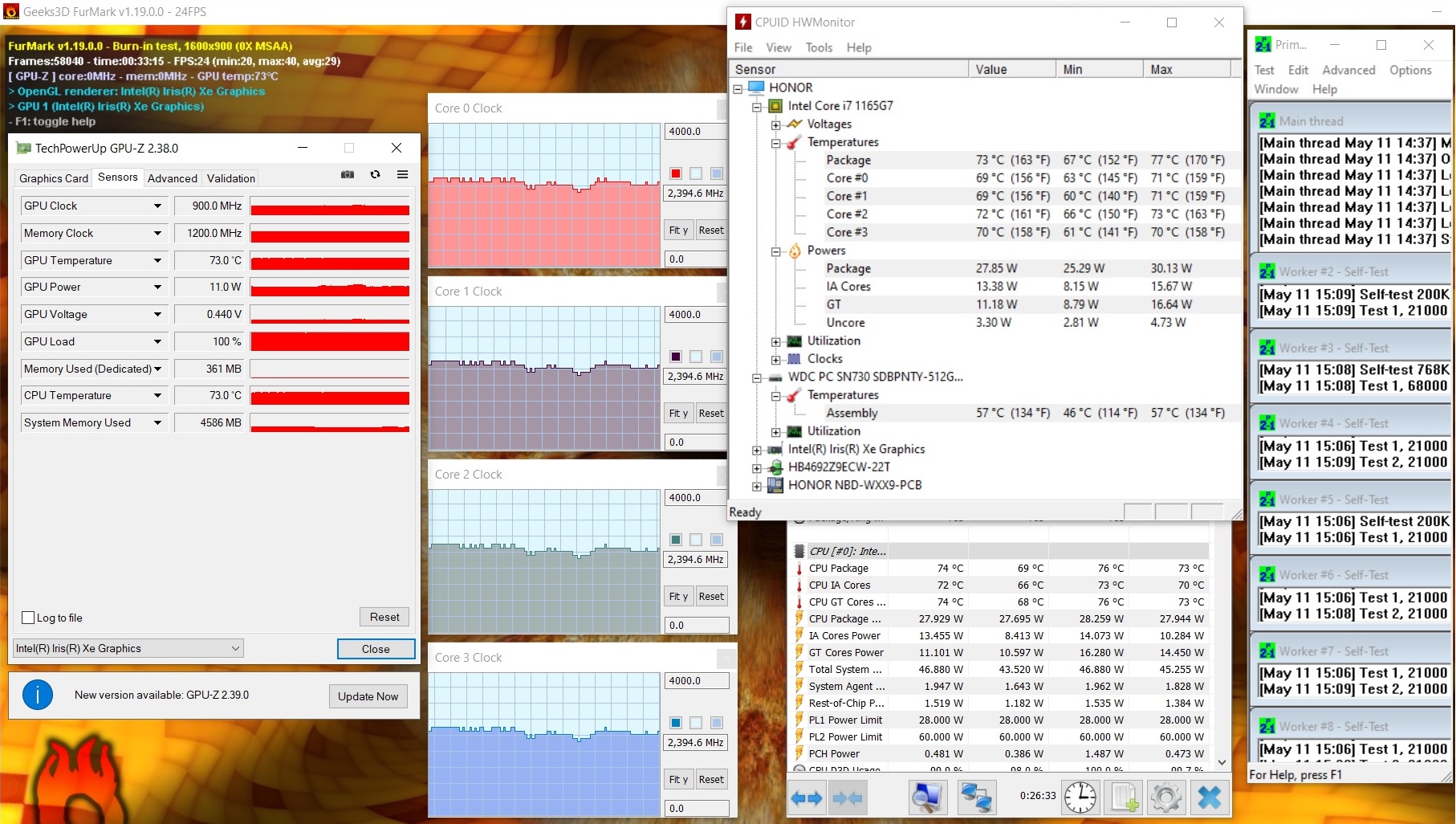The width and height of the screenshot is (1456, 824).
Task: Click the dark purple swatch of Core 1 Clock
Action: (676, 357)
